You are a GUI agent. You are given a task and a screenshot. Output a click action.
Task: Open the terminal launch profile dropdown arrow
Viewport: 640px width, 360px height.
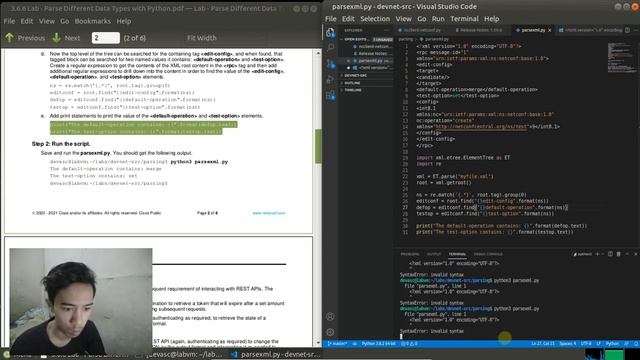point(602,254)
